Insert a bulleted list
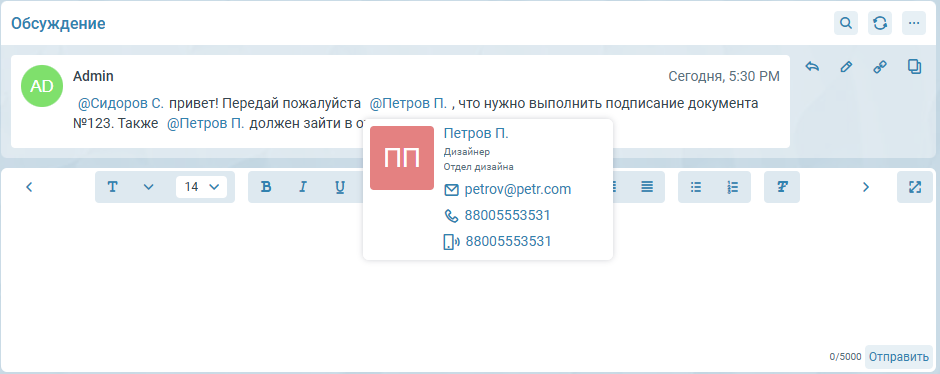Image resolution: width=940 pixels, height=374 pixels. (696, 187)
